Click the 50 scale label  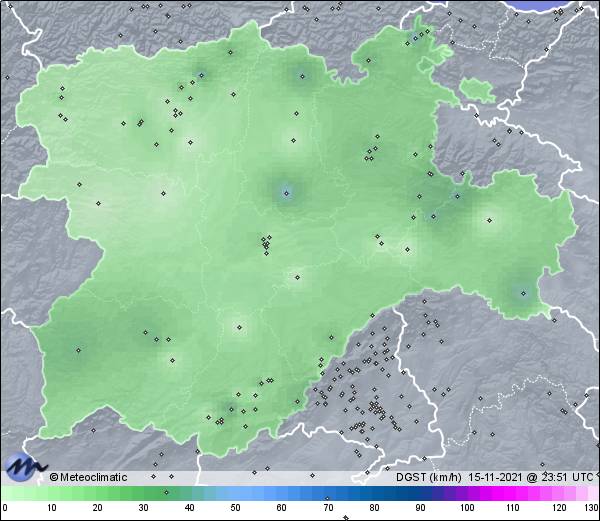point(235,508)
